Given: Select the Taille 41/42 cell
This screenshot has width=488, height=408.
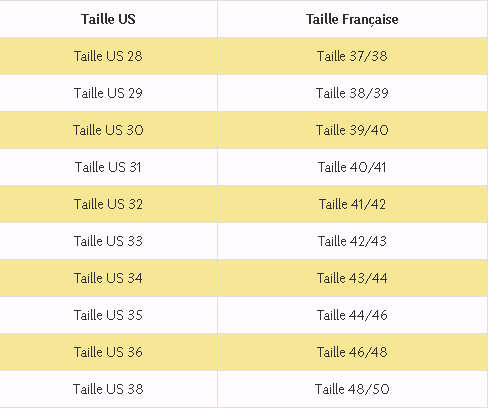Looking at the screenshot, I should [x=352, y=204].
